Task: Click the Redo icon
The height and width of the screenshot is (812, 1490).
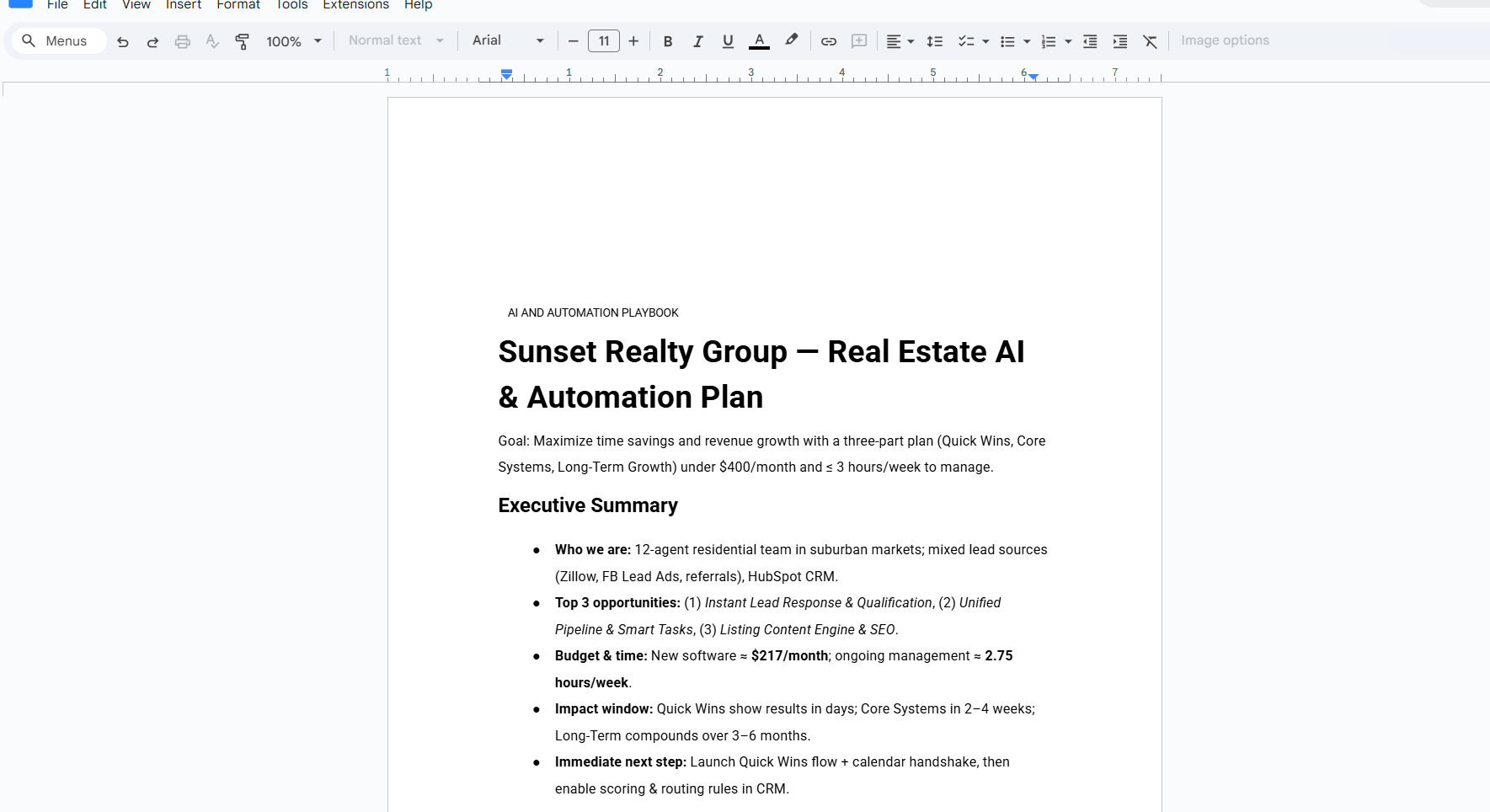Action: tap(152, 41)
